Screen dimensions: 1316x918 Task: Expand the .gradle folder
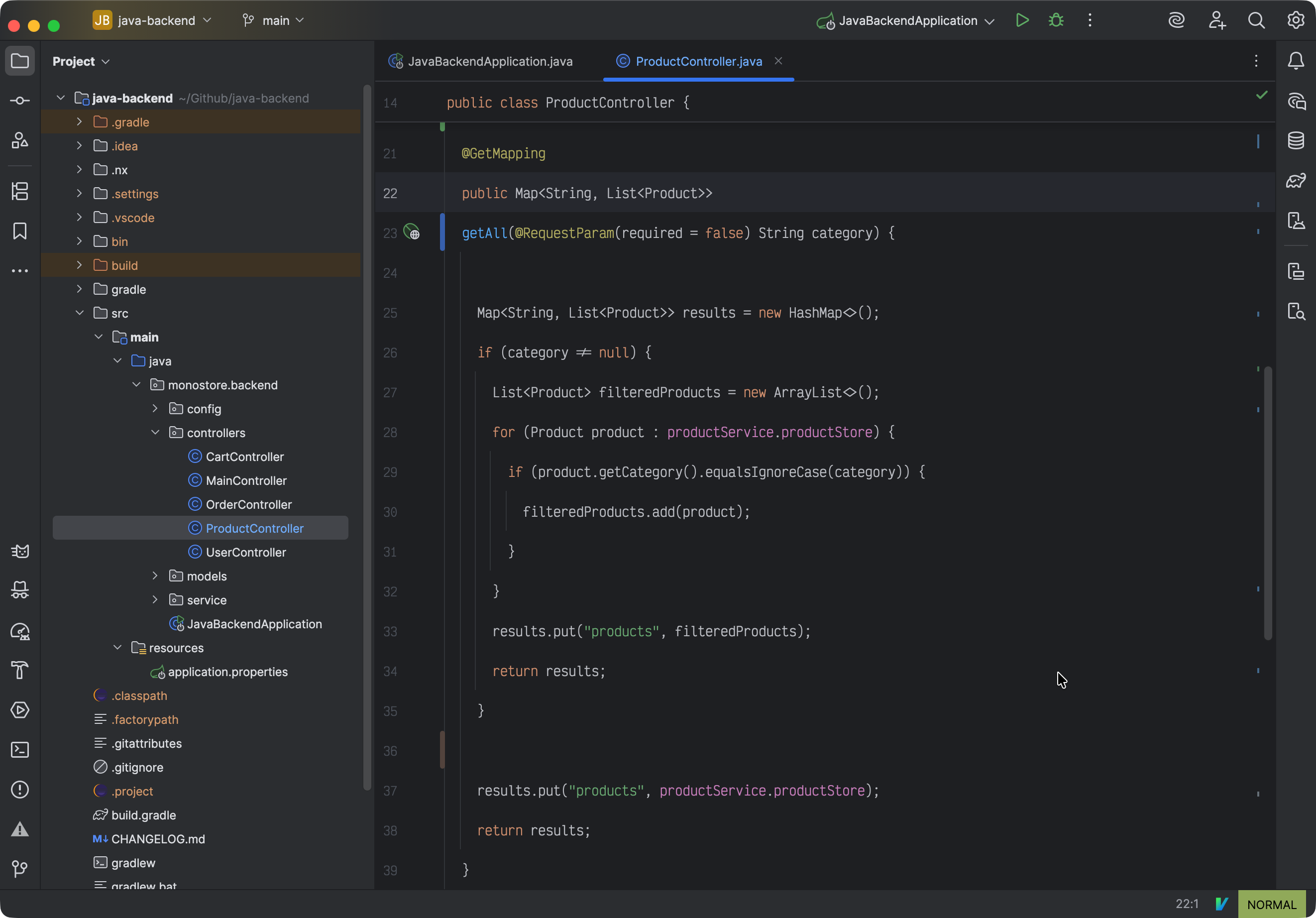(x=79, y=122)
